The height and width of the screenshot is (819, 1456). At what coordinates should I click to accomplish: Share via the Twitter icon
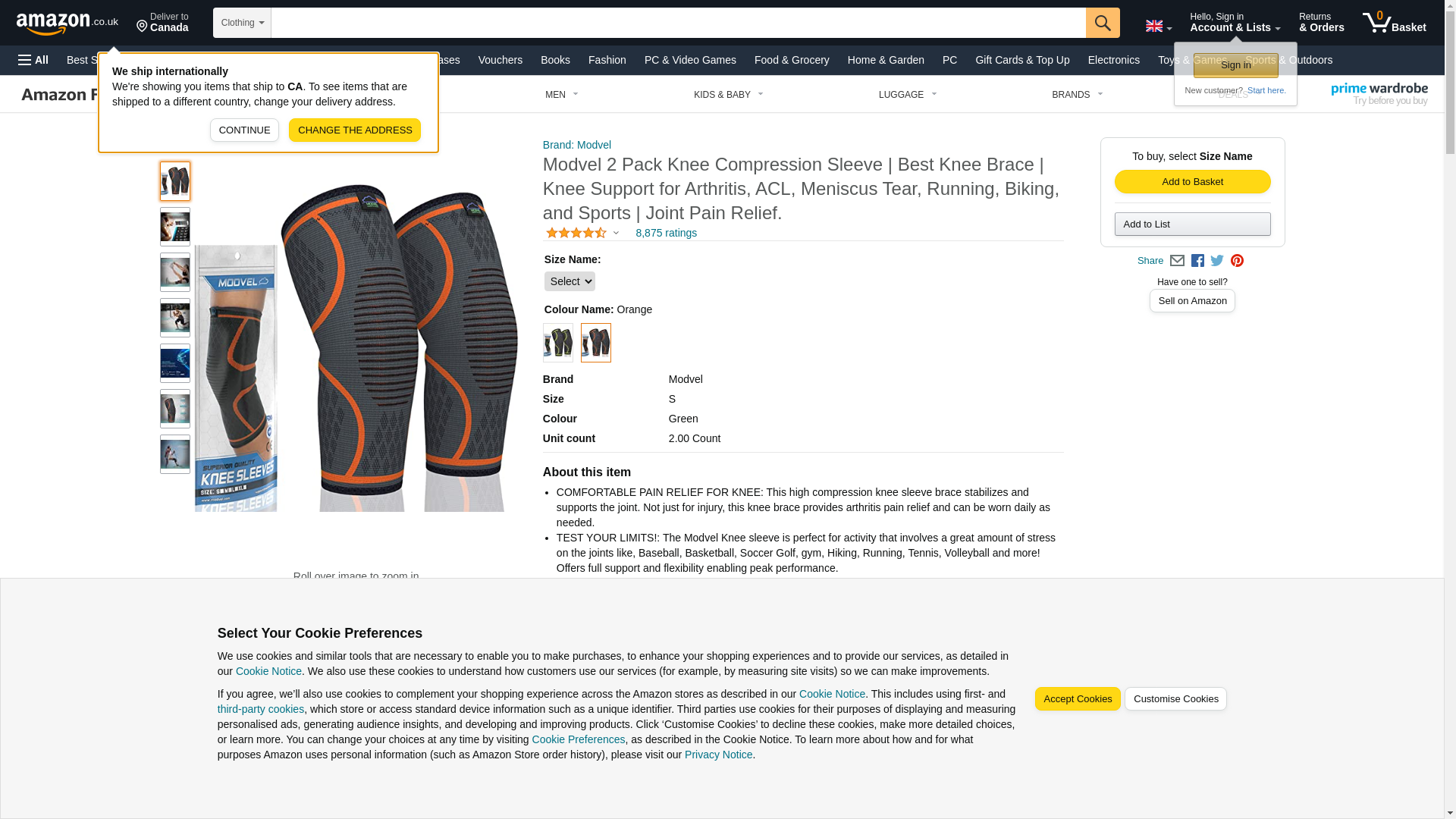(x=1217, y=261)
